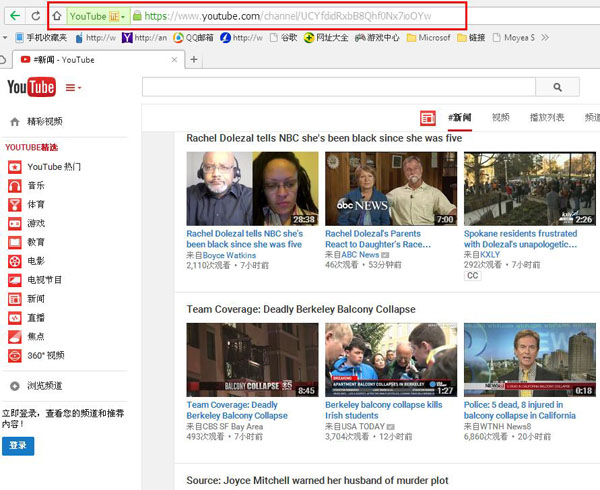The image size is (600, 490).
Task: Click the address bar URL field
Action: (288, 16)
